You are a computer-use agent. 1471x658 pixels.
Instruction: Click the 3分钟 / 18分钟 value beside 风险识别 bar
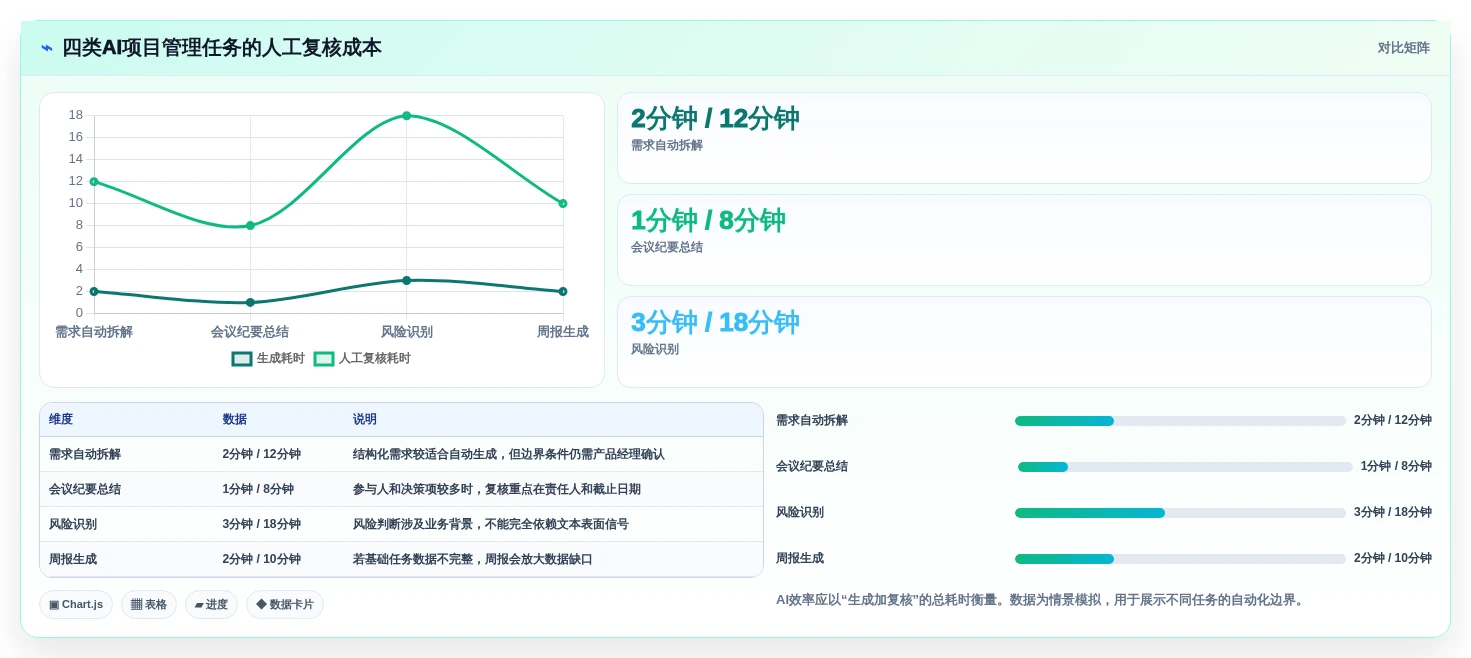pos(1393,513)
